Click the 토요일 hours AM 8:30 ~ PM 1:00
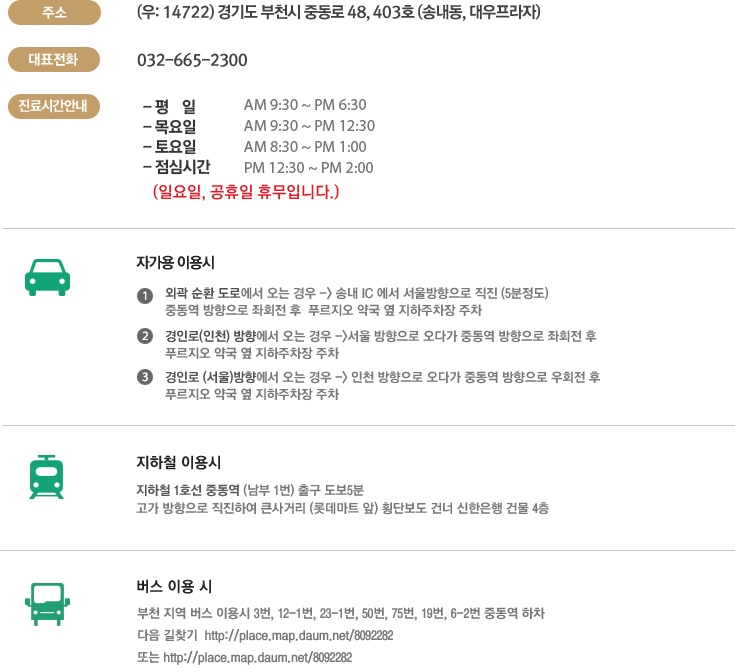The image size is (735, 669). coord(305,147)
